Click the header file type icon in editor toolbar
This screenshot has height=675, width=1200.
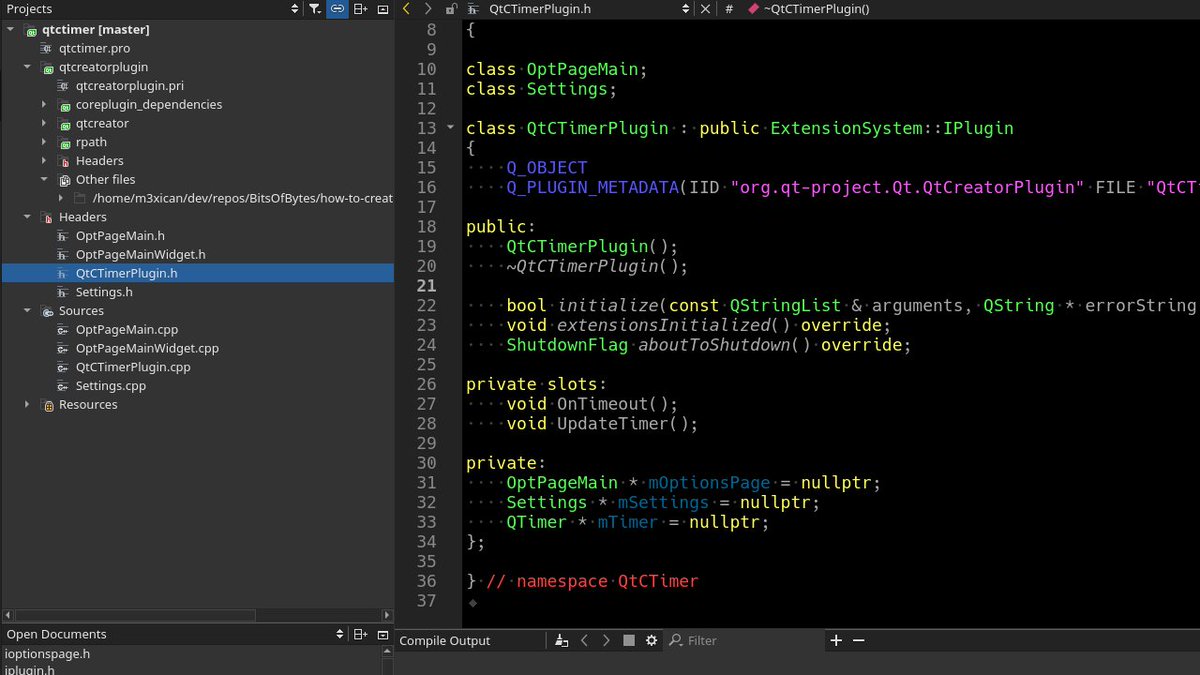473,9
